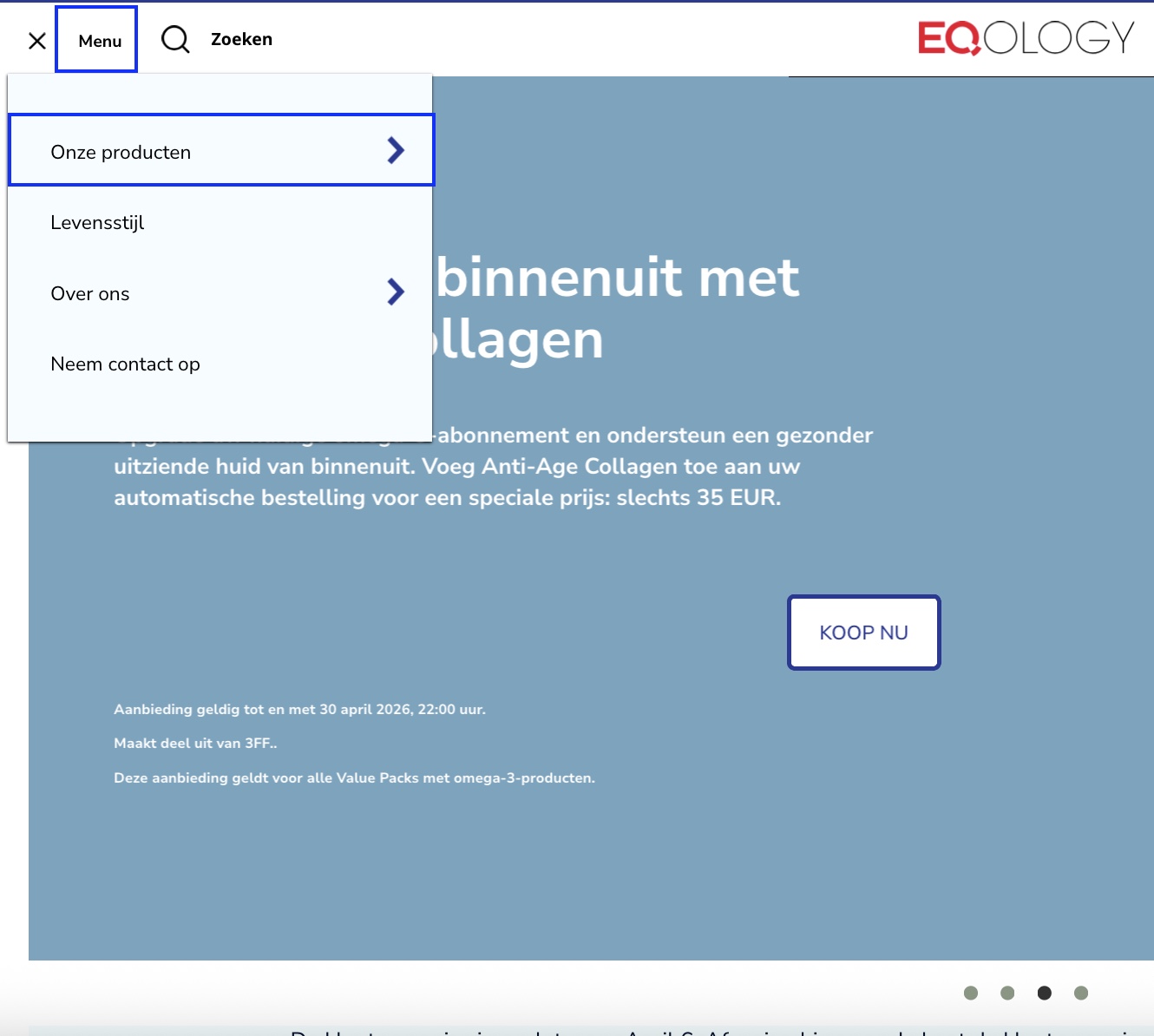Expand the Over ons chevron arrow

click(396, 292)
